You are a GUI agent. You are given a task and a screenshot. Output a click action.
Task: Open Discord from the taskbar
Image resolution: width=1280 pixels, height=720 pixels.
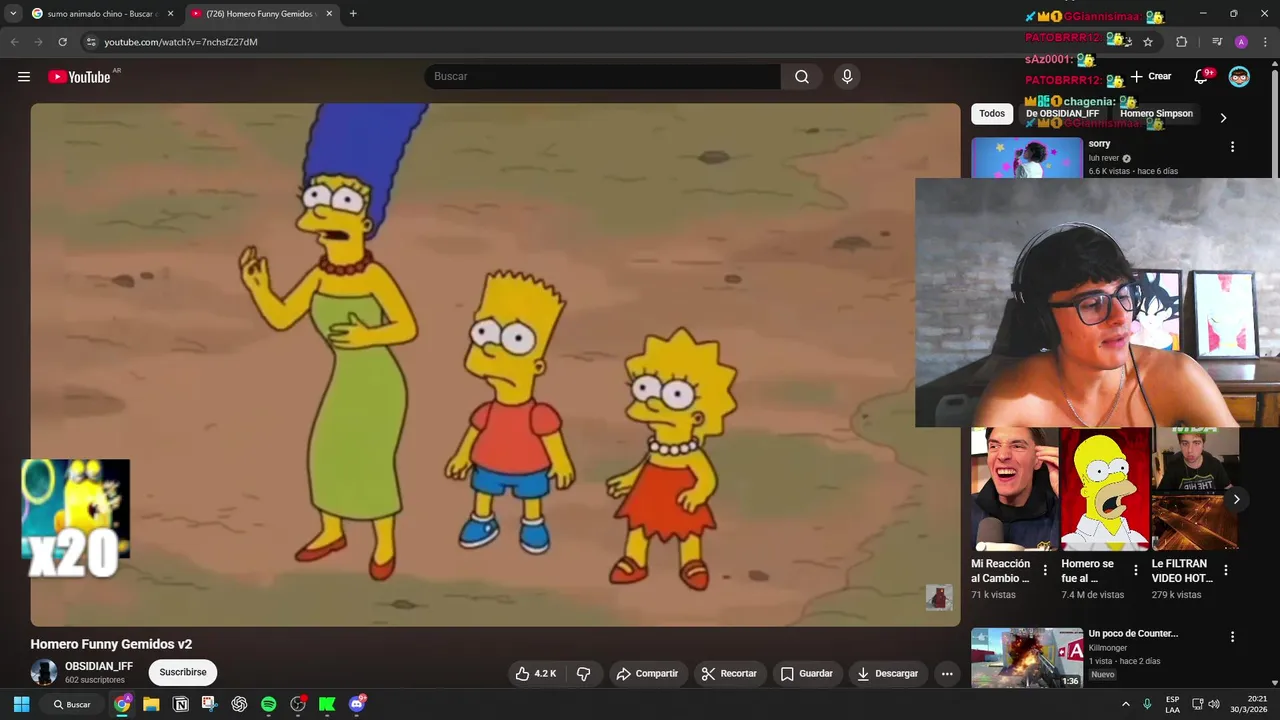(x=357, y=704)
